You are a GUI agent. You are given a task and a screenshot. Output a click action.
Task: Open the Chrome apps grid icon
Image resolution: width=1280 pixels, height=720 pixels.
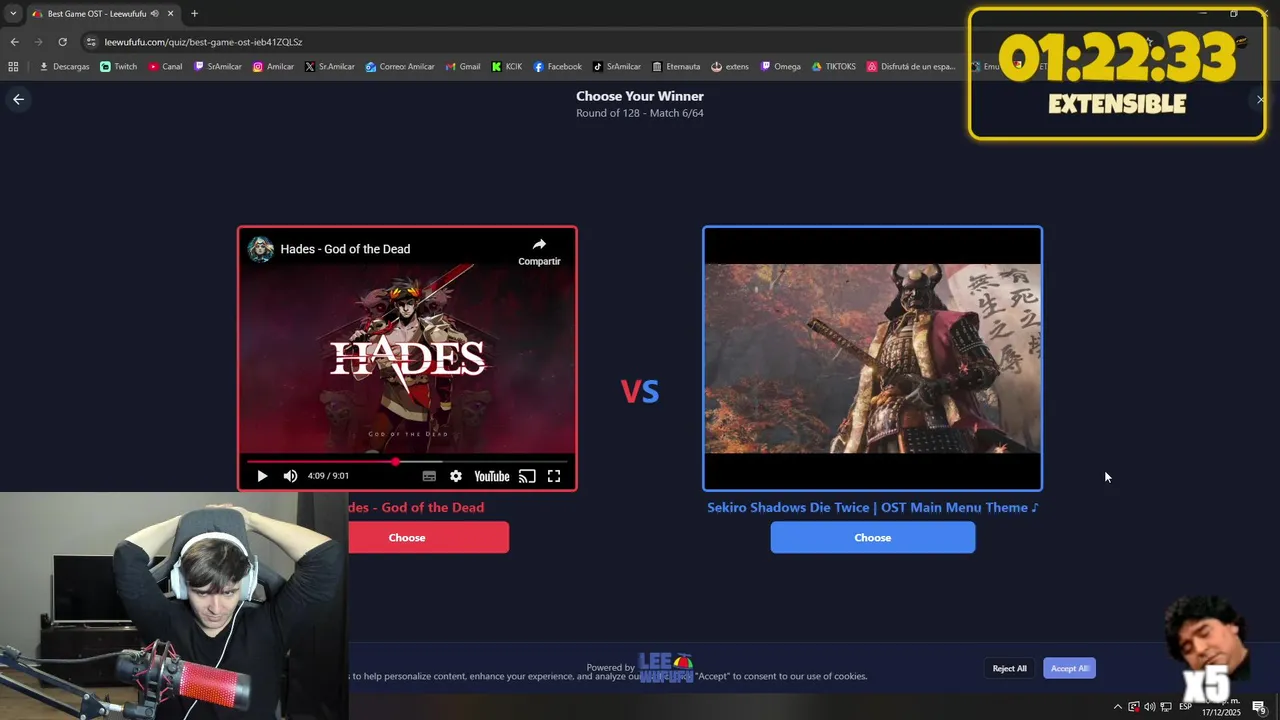pyautogui.click(x=13, y=67)
